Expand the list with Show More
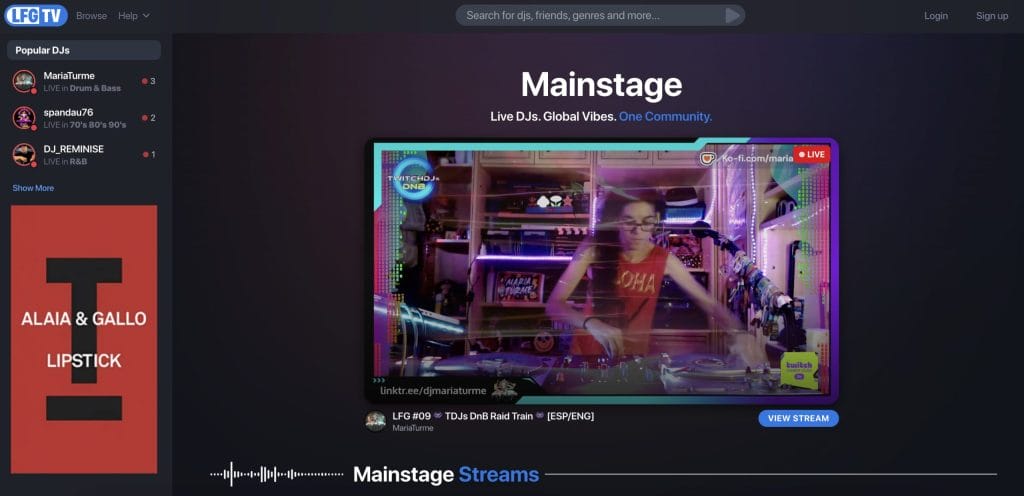The width and height of the screenshot is (1024, 496). pyautogui.click(x=33, y=188)
